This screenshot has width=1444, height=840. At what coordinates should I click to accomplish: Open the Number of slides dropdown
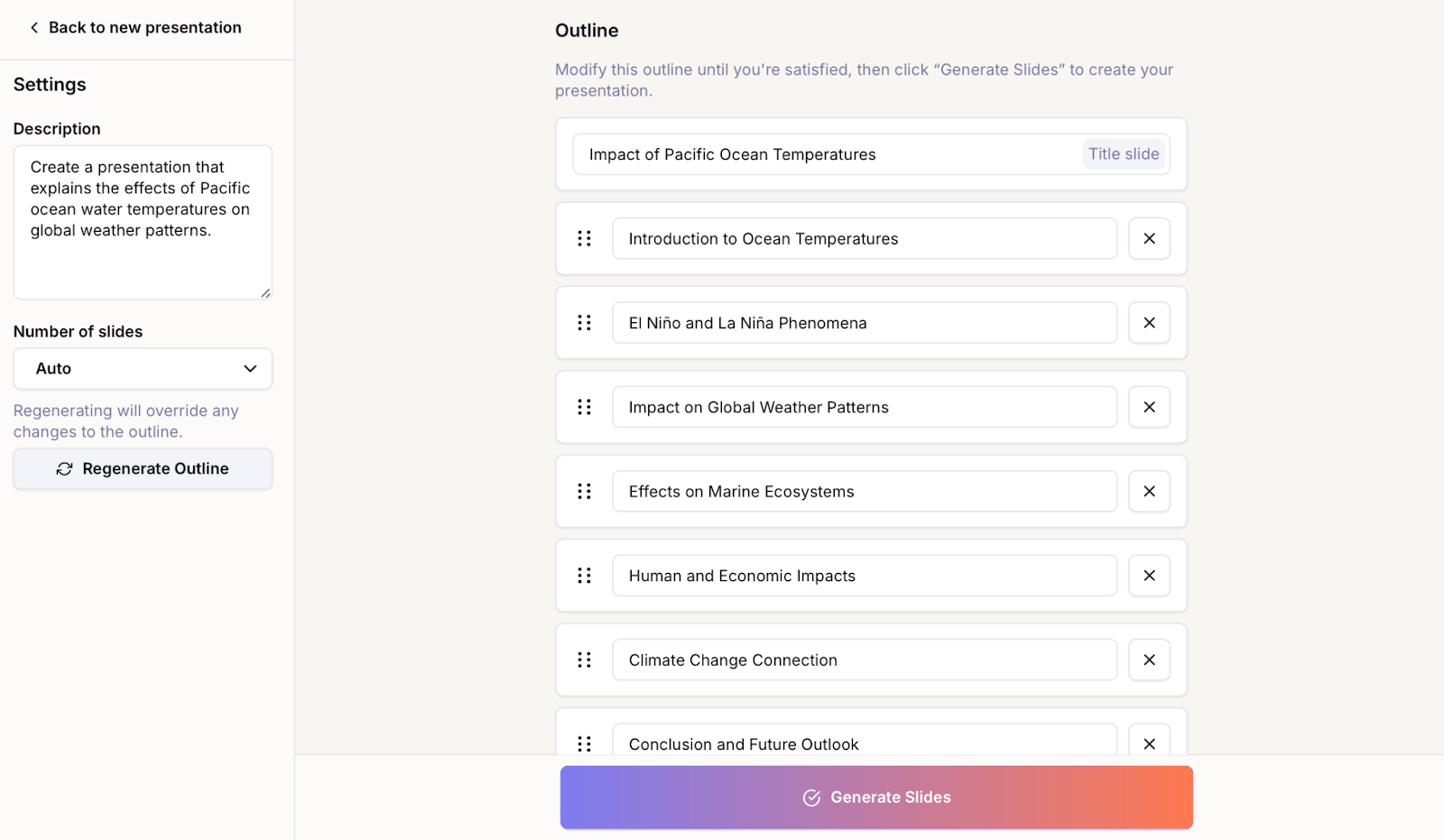coord(143,369)
